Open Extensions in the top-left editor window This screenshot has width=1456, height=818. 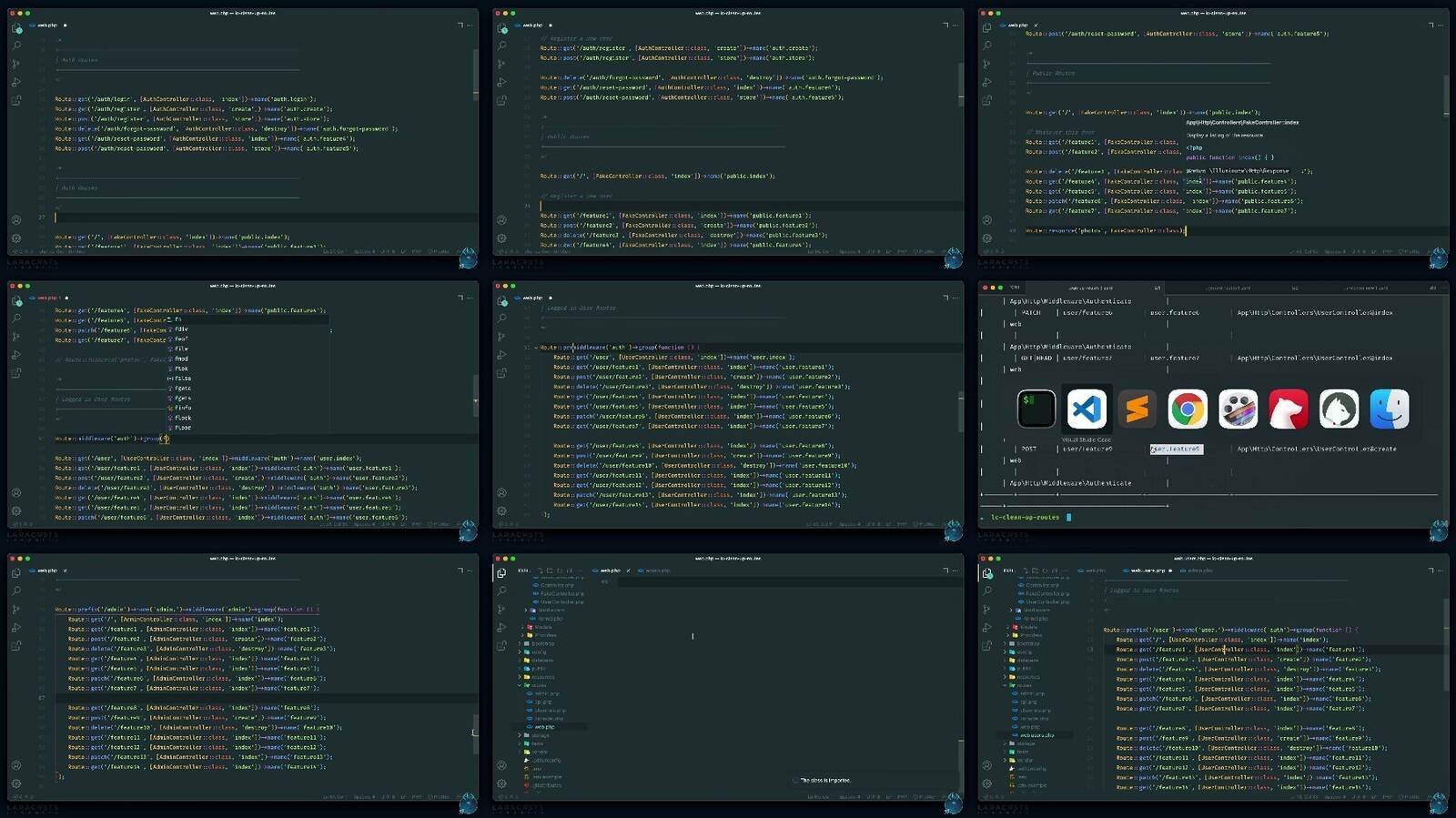[x=16, y=100]
